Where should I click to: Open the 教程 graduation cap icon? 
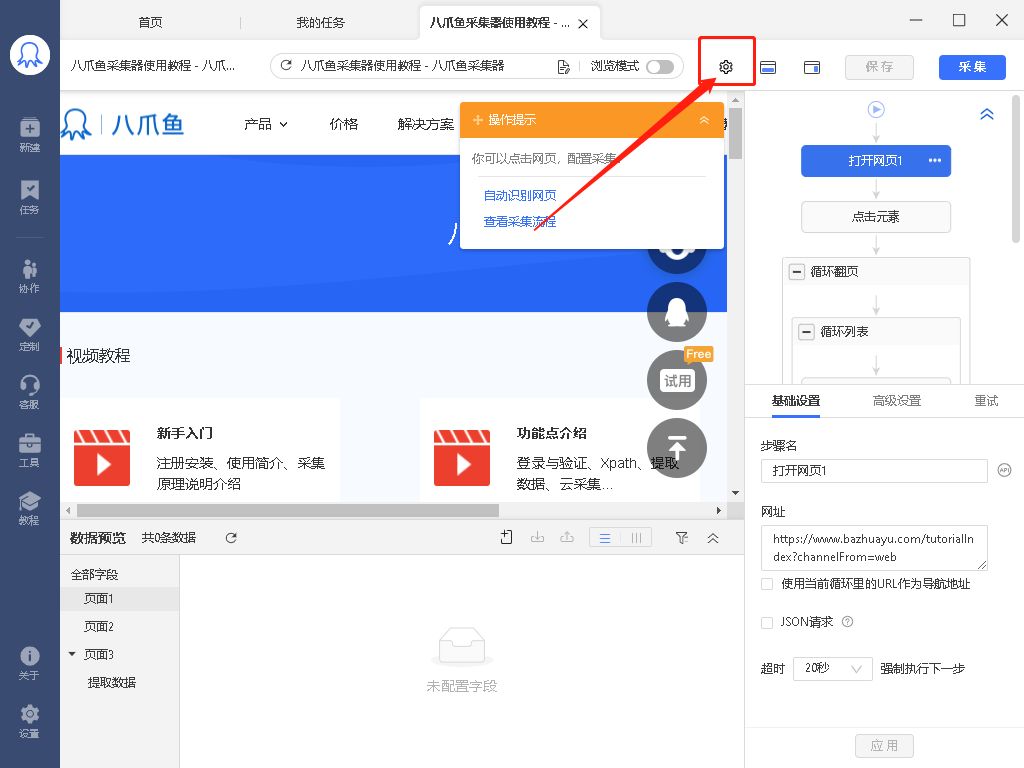tap(29, 508)
